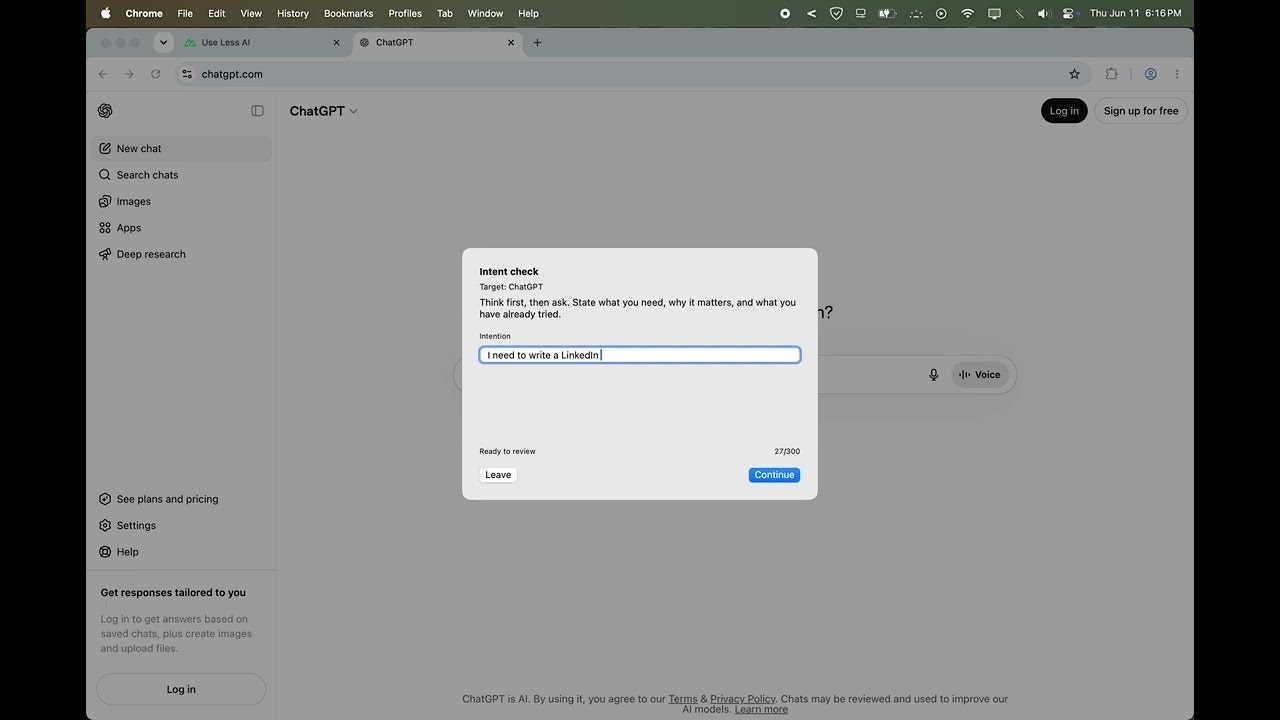
Task: Open the Window menu
Action: tap(486, 13)
